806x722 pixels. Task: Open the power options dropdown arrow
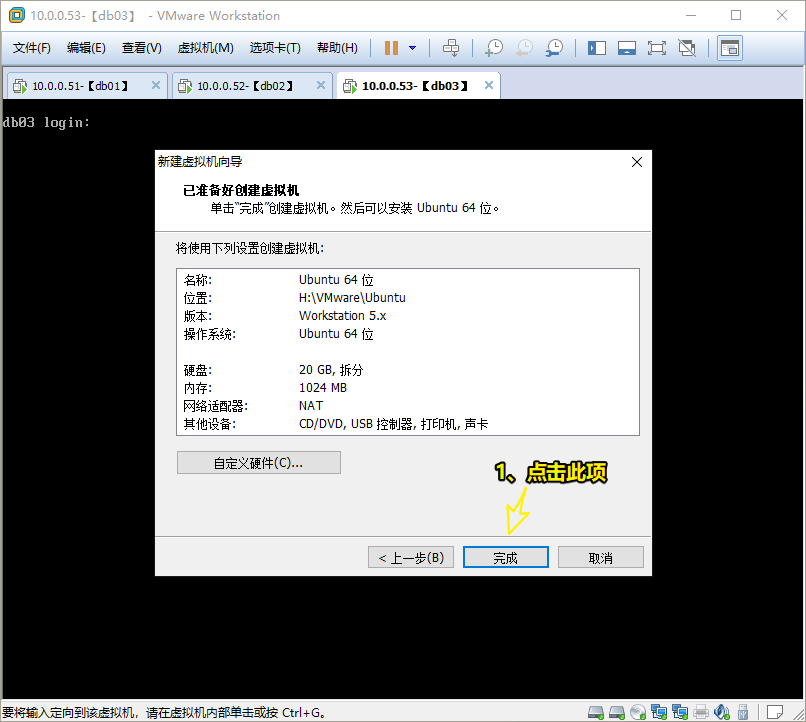coord(412,48)
